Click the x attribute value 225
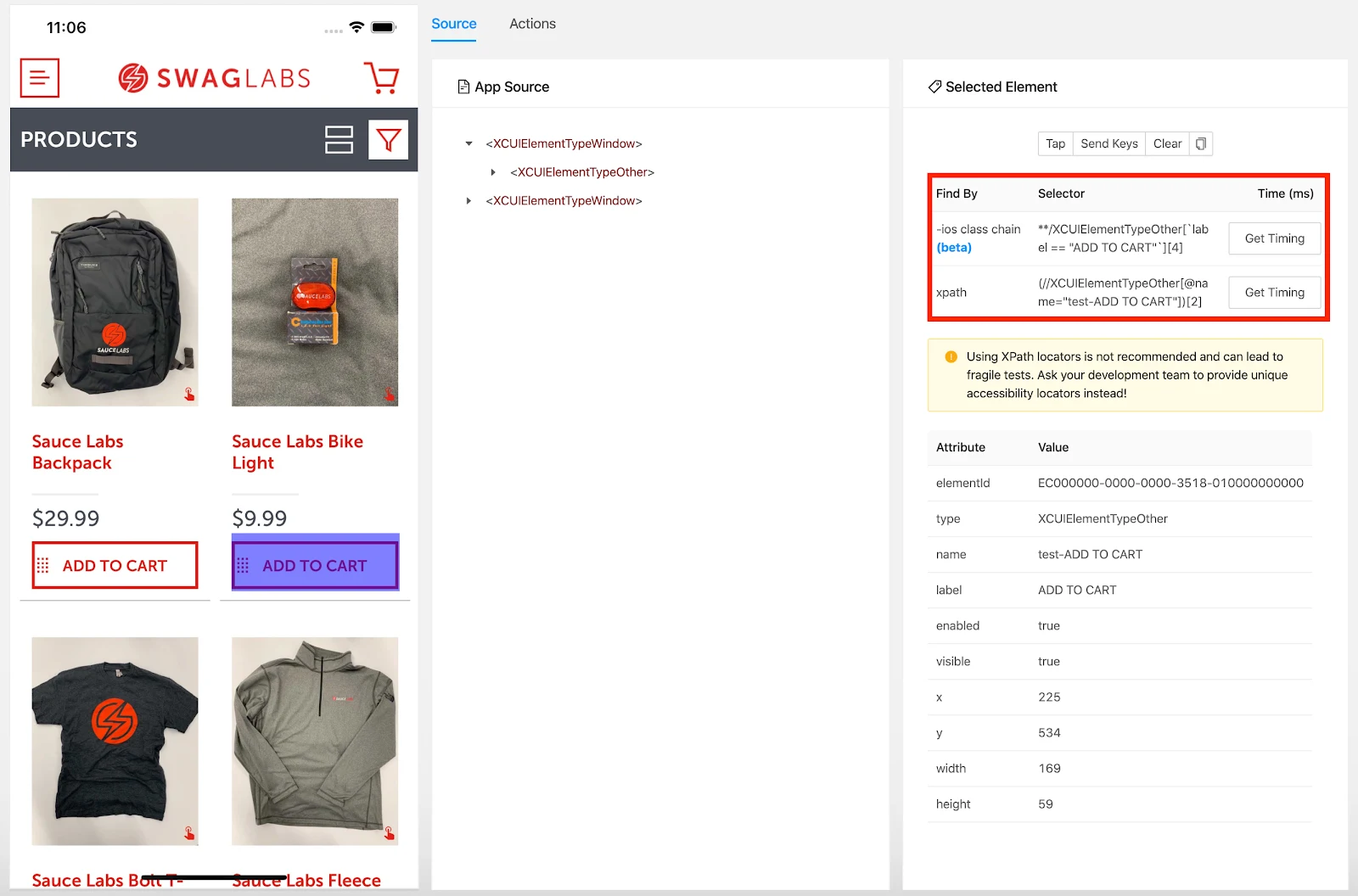 tap(1049, 697)
